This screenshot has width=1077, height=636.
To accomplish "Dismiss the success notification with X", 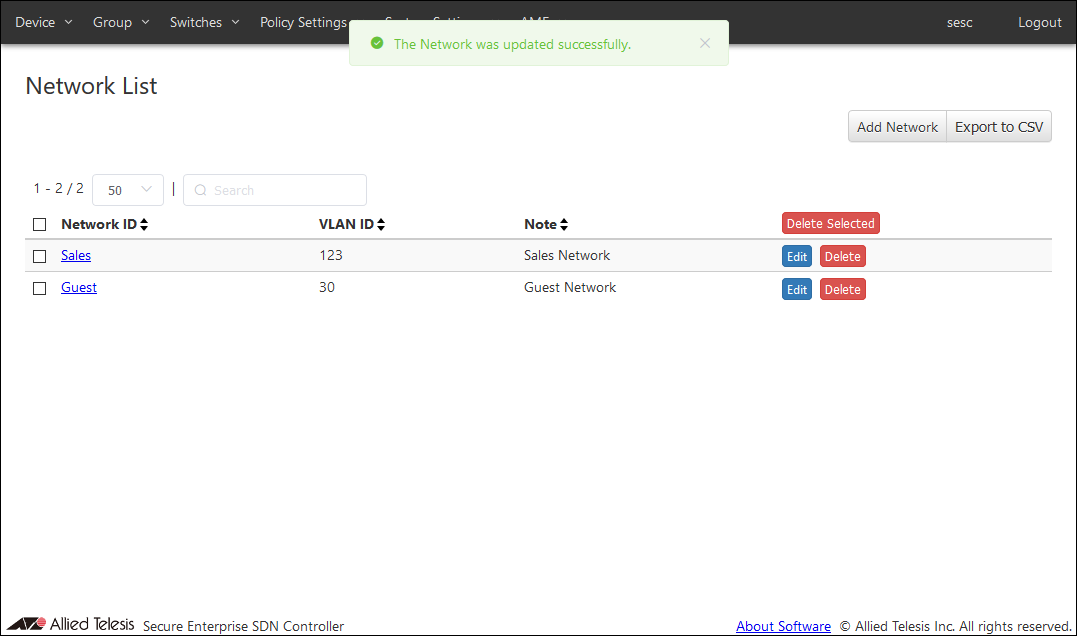I will (705, 43).
